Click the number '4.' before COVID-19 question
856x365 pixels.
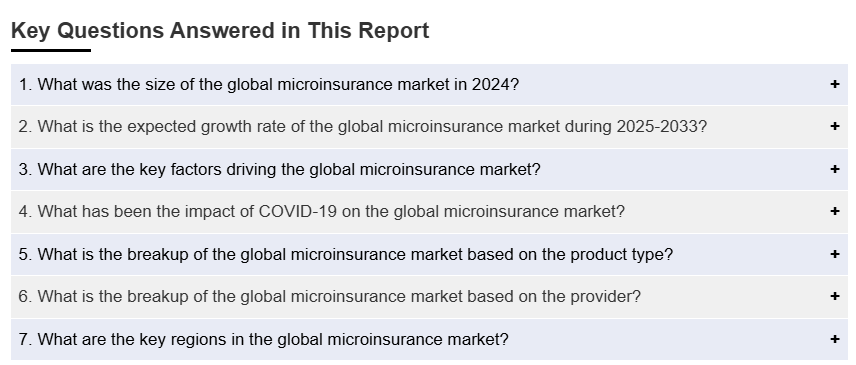pos(26,212)
